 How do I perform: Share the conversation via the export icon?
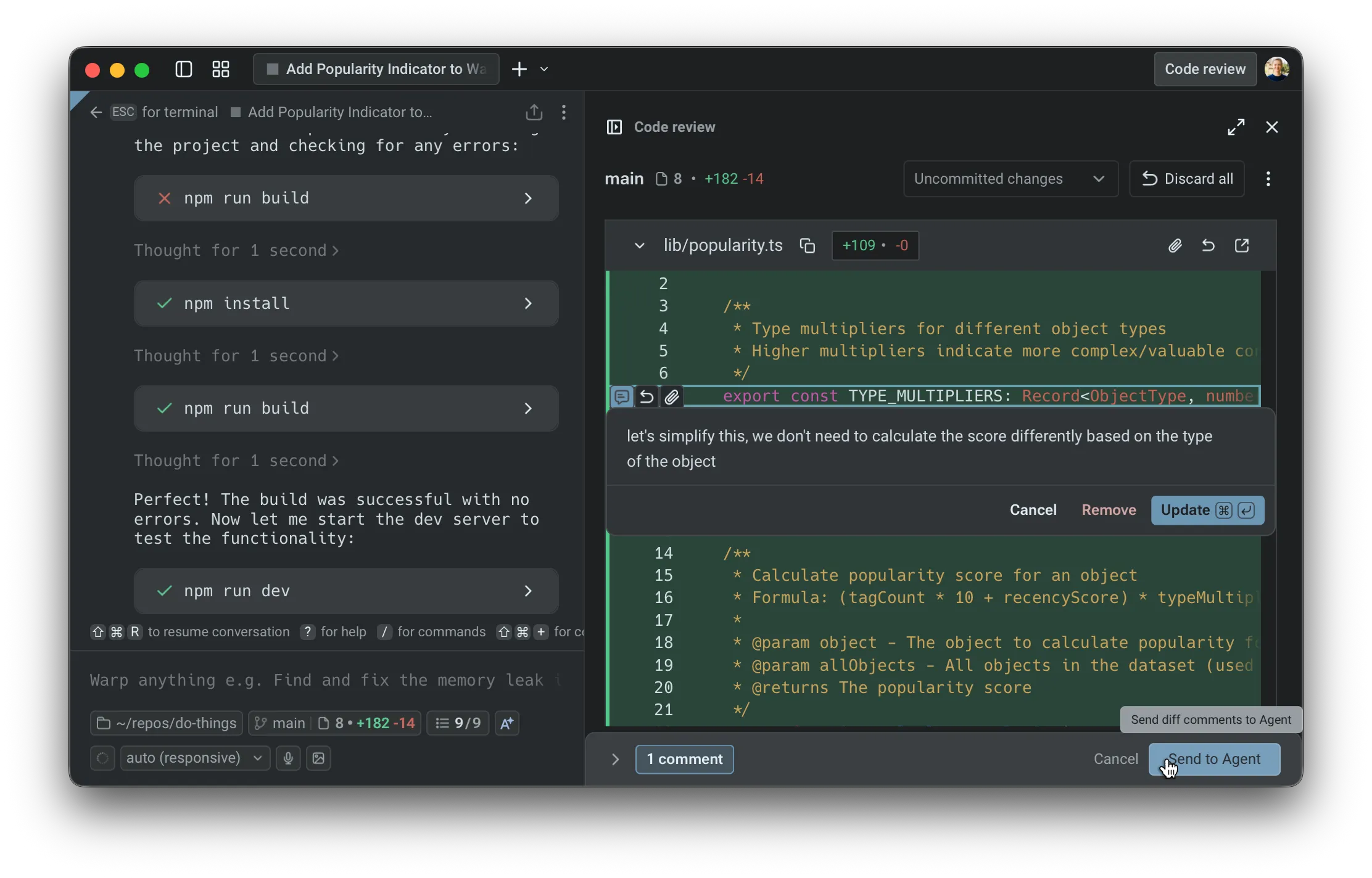(x=534, y=112)
